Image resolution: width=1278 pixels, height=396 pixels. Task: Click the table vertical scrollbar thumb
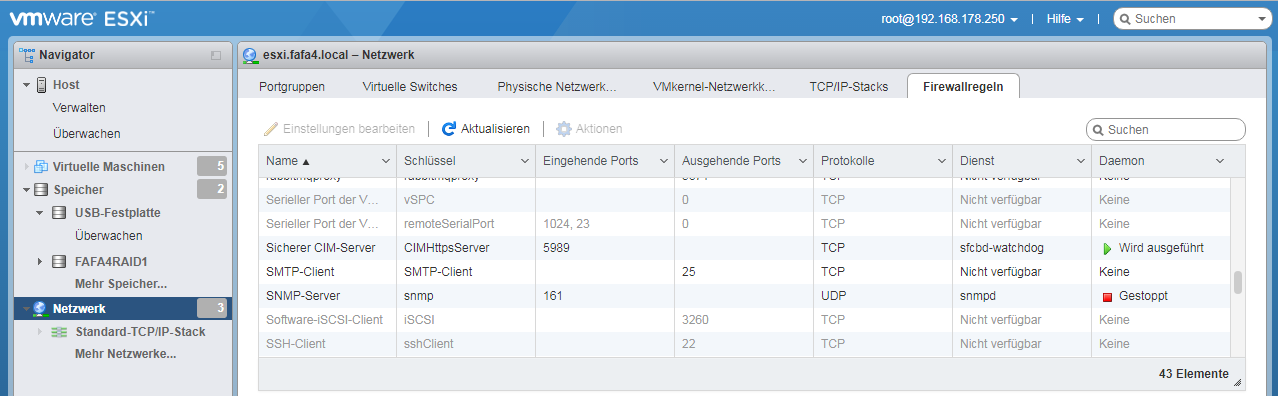coord(1238,283)
